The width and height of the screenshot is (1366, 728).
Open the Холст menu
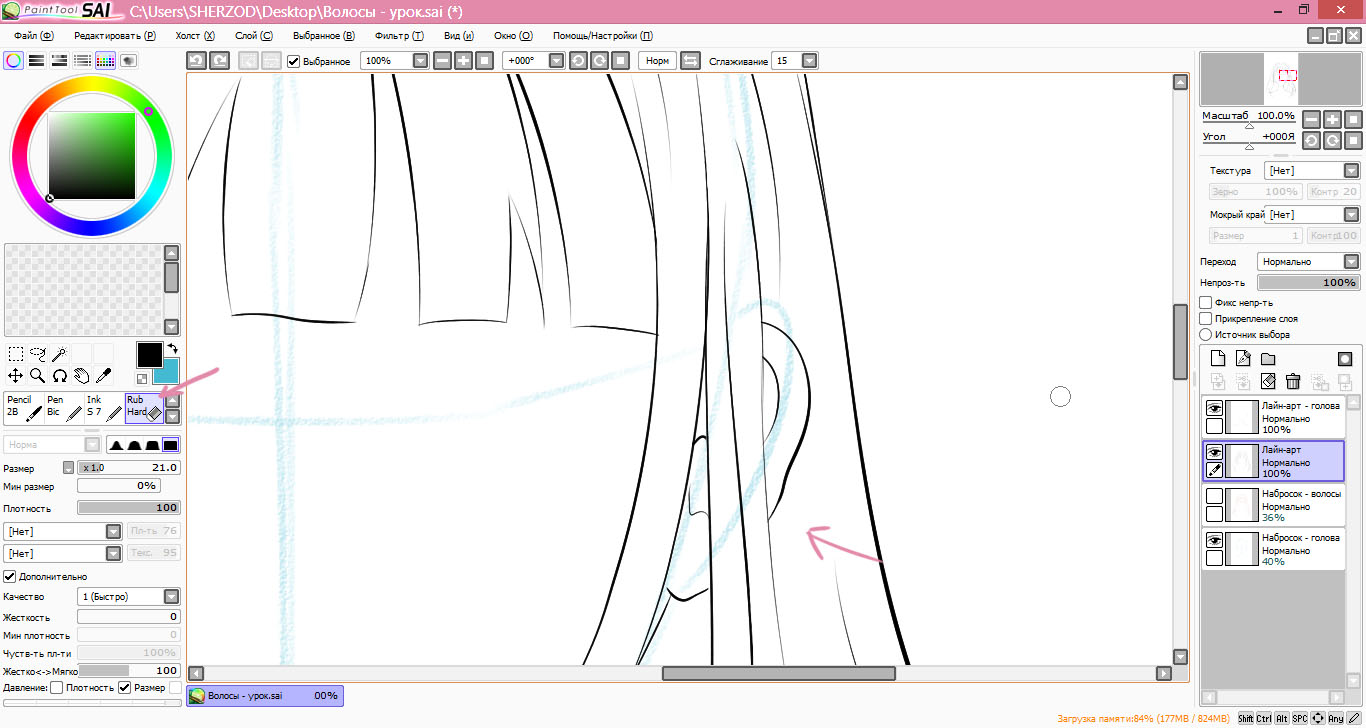pos(195,35)
